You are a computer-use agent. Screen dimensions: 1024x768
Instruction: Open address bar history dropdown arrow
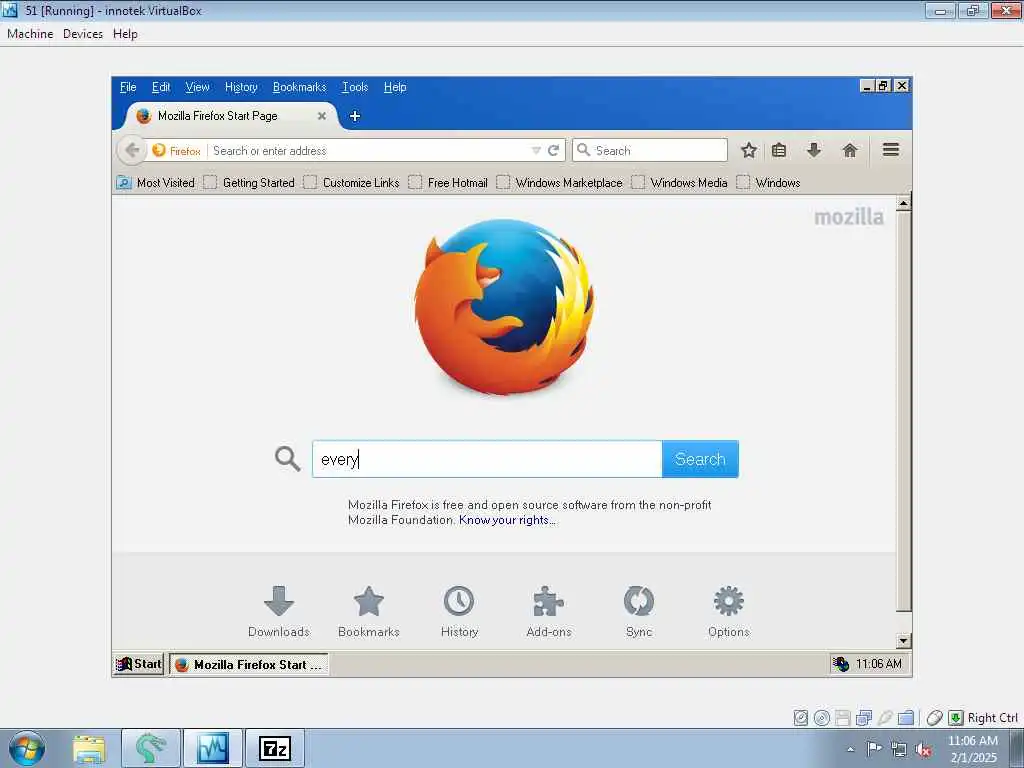tap(536, 151)
